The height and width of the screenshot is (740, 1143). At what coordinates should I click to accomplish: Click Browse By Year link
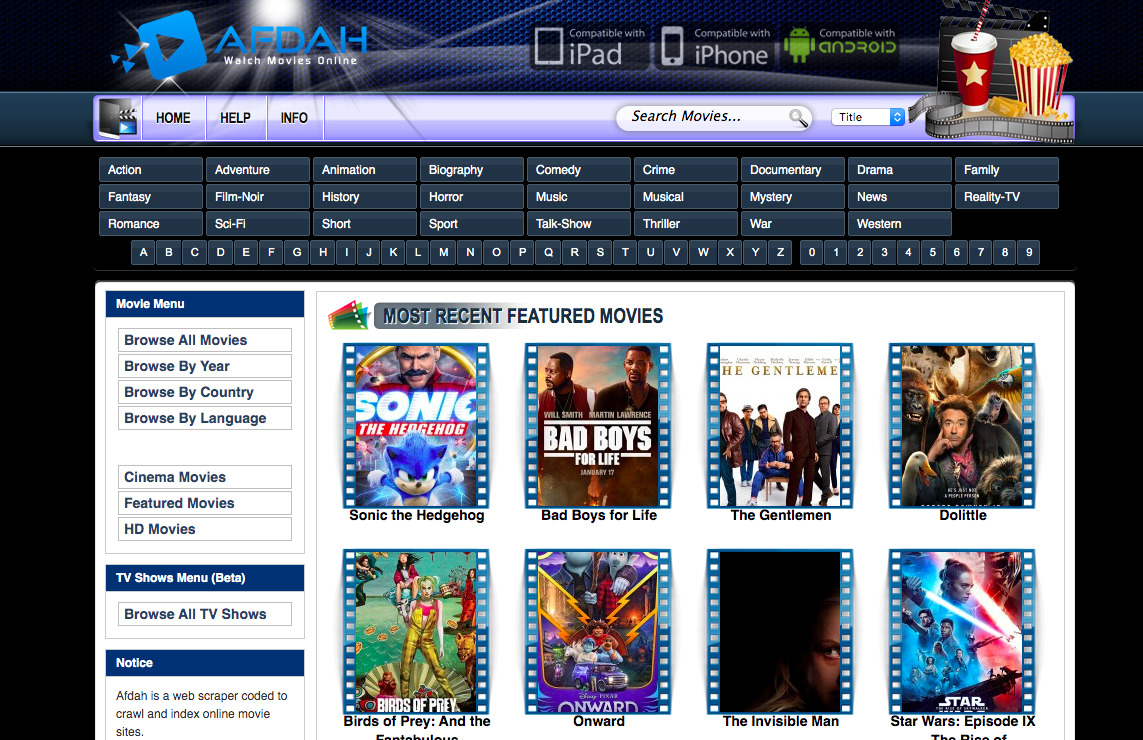[204, 366]
